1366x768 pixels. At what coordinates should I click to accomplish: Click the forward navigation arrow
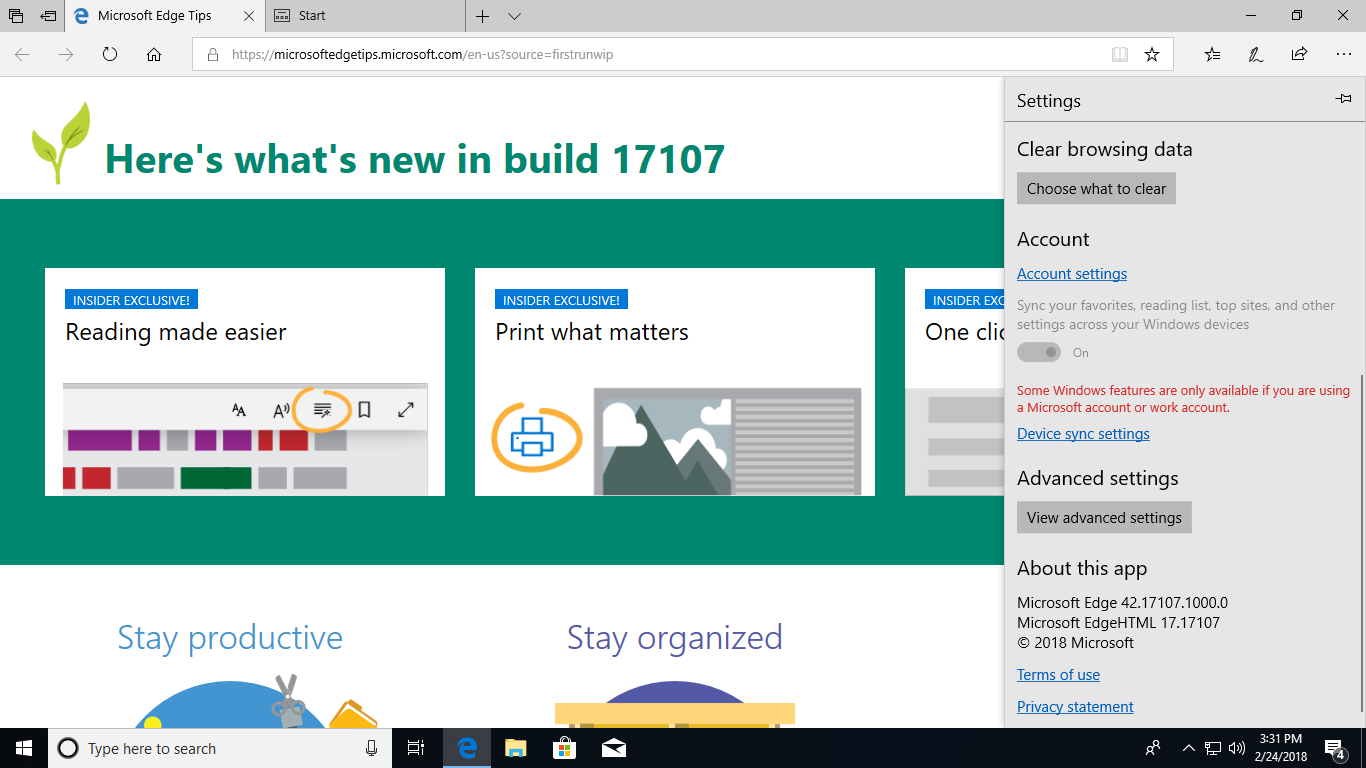(x=66, y=55)
